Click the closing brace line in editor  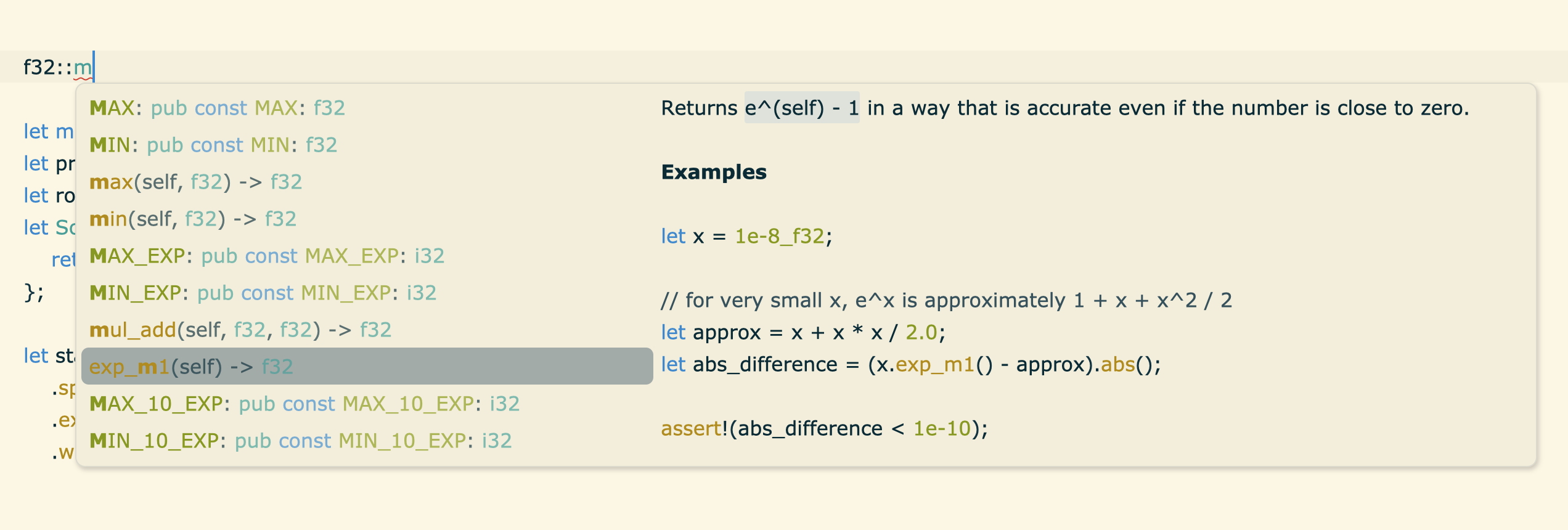pos(33,291)
